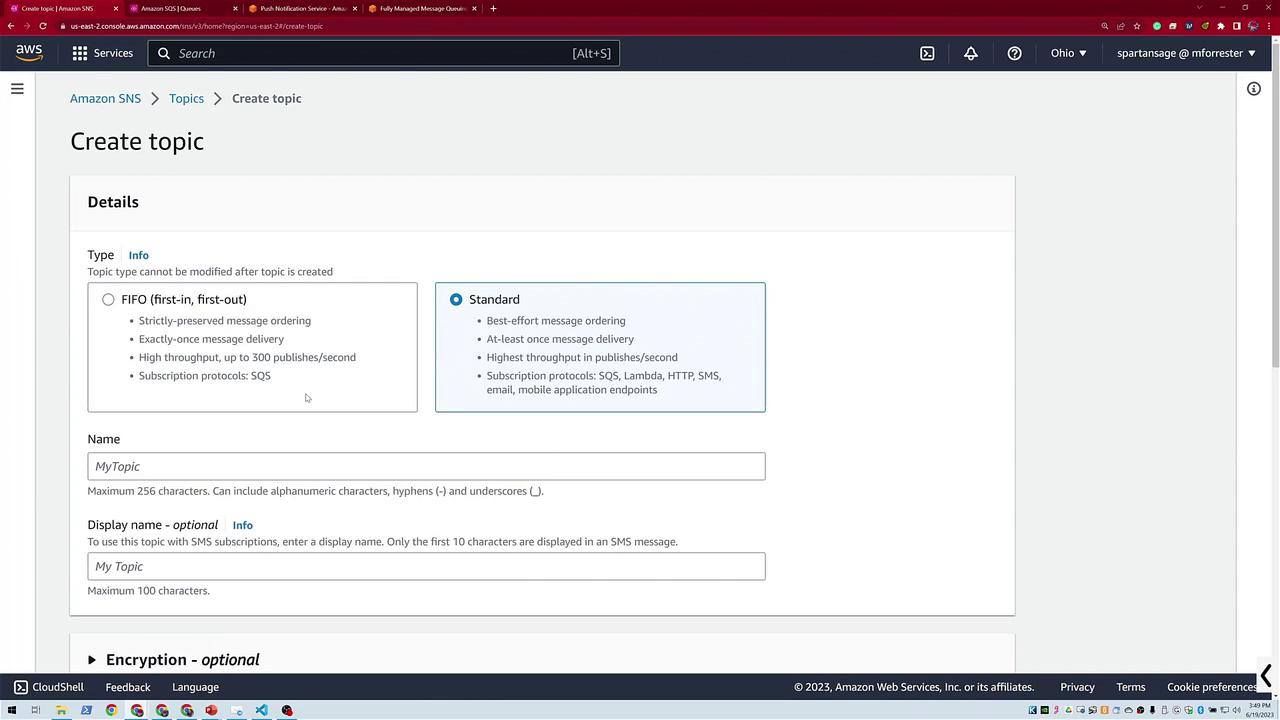Click the browser back arrow
The width and height of the screenshot is (1280, 720).
(x=11, y=26)
